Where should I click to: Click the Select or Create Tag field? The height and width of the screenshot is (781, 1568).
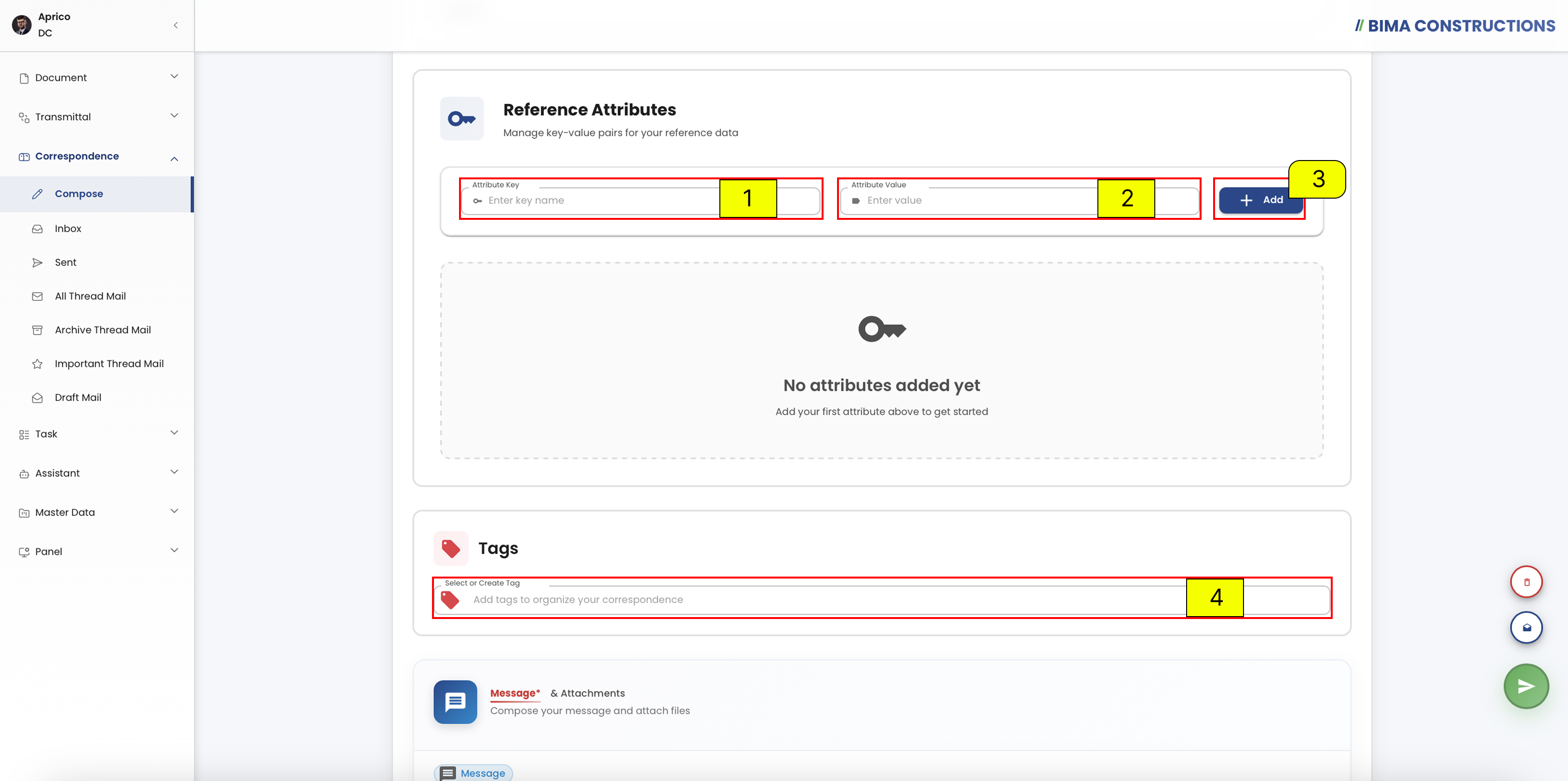pos(882,600)
